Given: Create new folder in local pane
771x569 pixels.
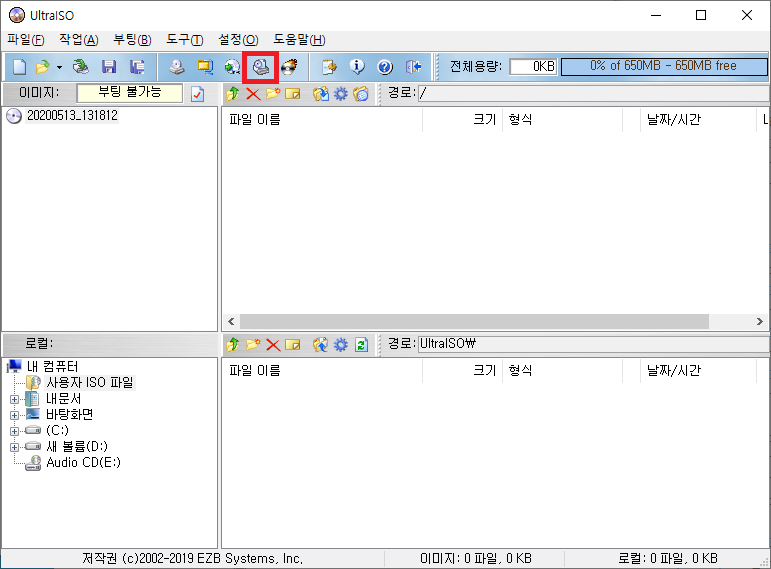Looking at the screenshot, I should click(x=253, y=345).
